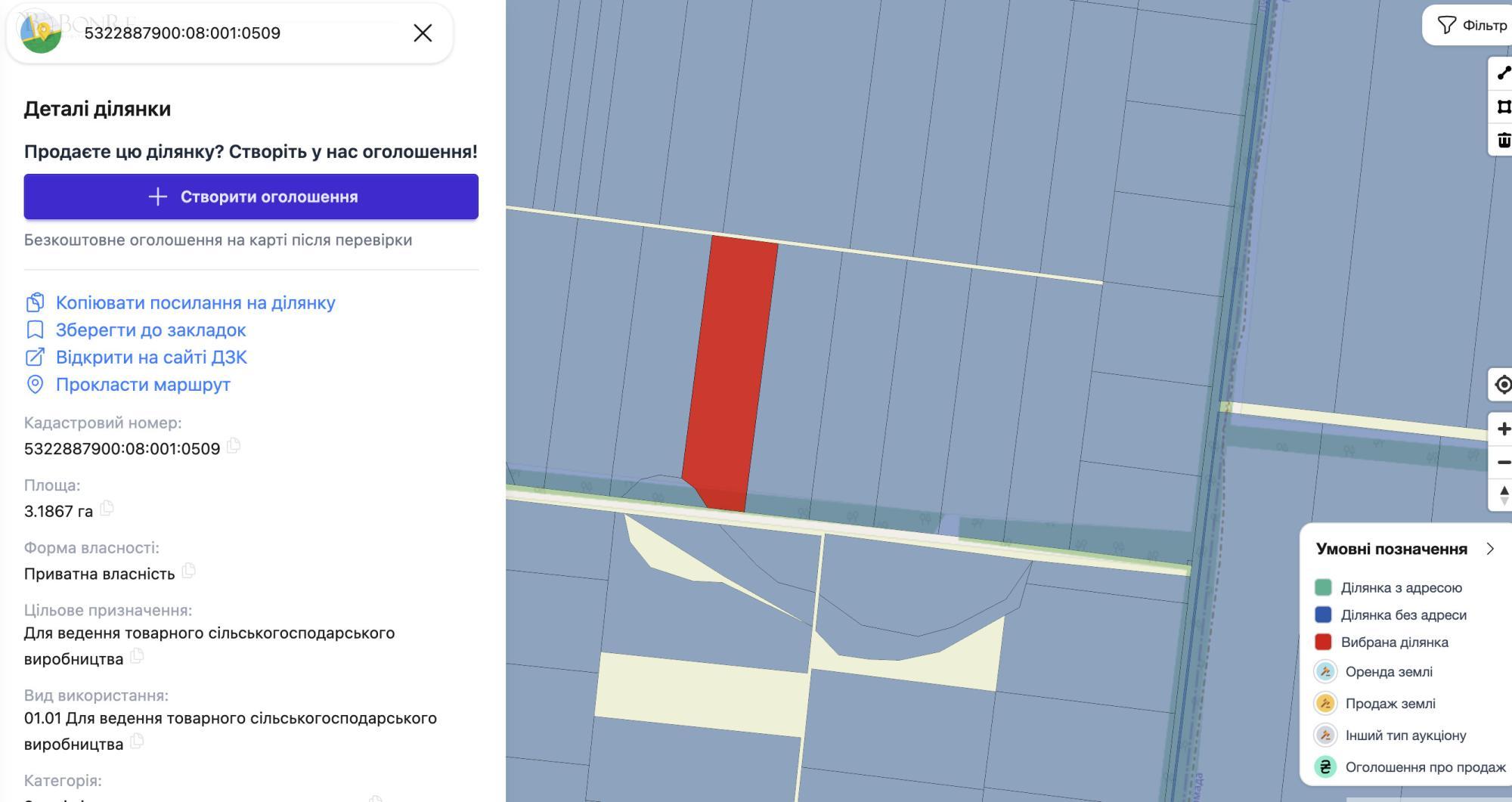Click Копіювати посилання на ділянку link

(x=195, y=302)
